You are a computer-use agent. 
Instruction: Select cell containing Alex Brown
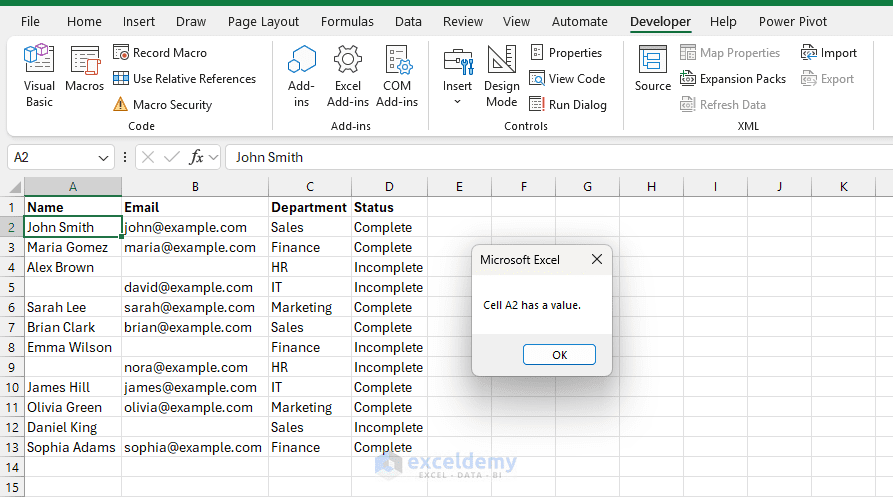73,268
